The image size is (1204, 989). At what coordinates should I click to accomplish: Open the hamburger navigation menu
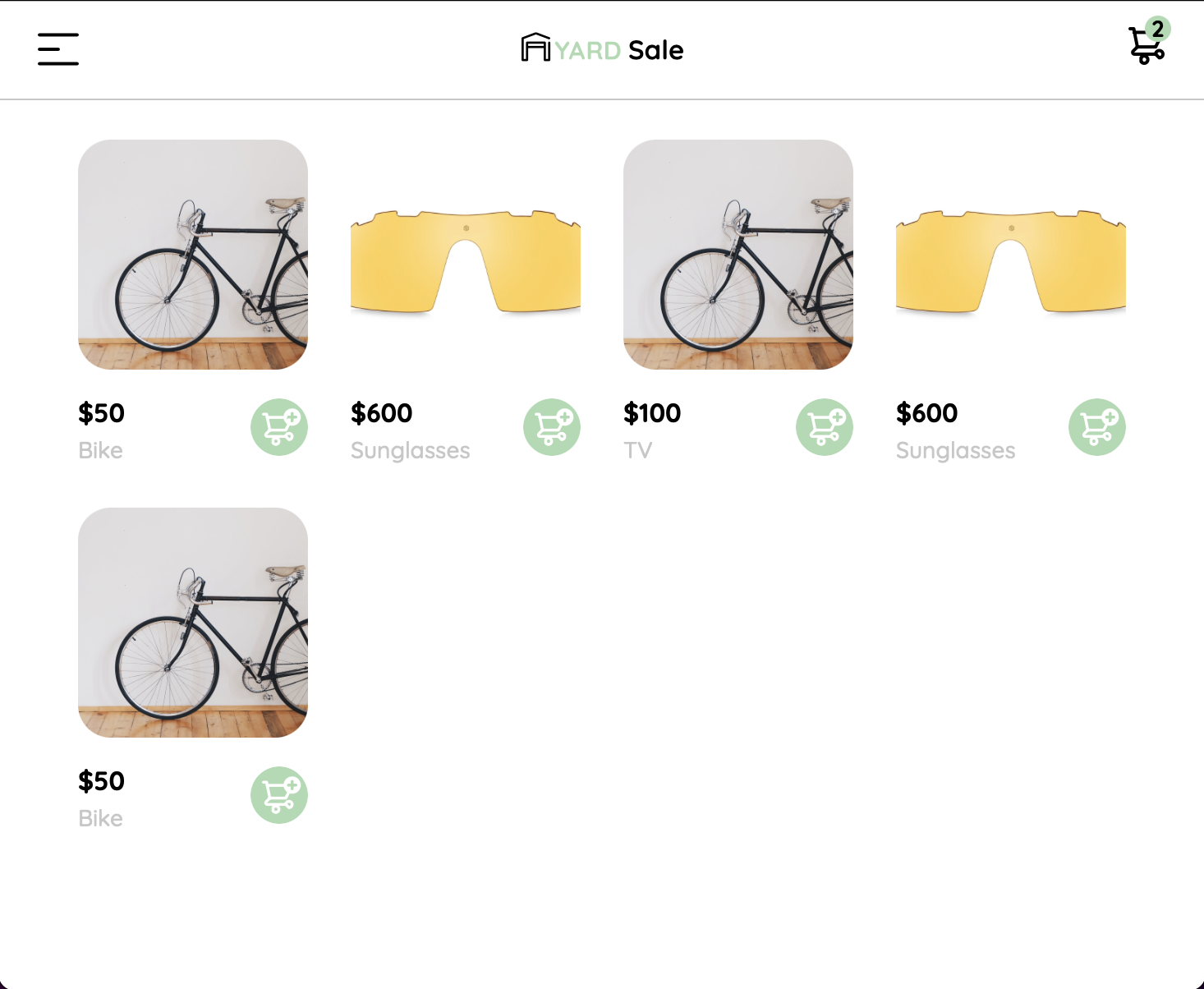pyautogui.click(x=57, y=49)
